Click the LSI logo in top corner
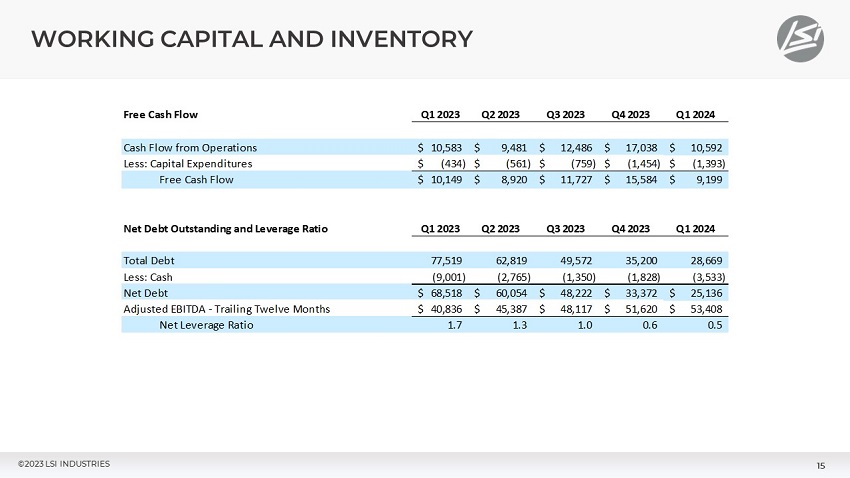Screen dimensions: 850x478 pyautogui.click(x=802, y=39)
